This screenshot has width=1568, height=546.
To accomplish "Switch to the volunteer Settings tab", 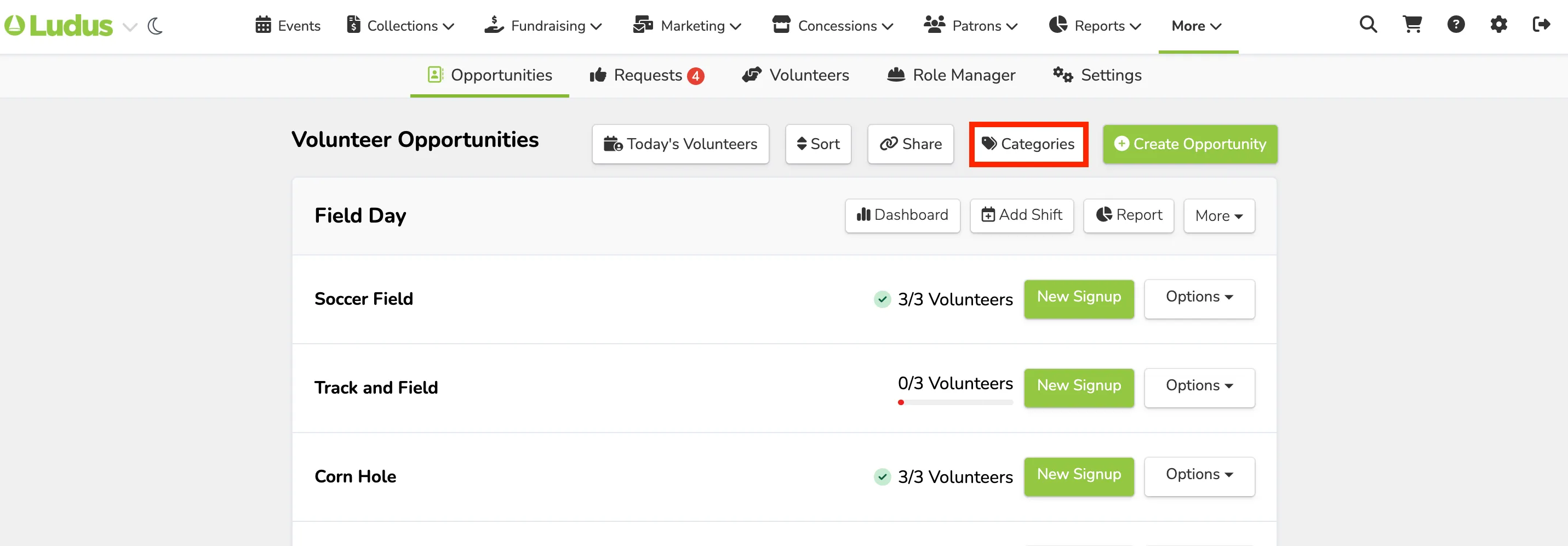I will coord(1097,75).
